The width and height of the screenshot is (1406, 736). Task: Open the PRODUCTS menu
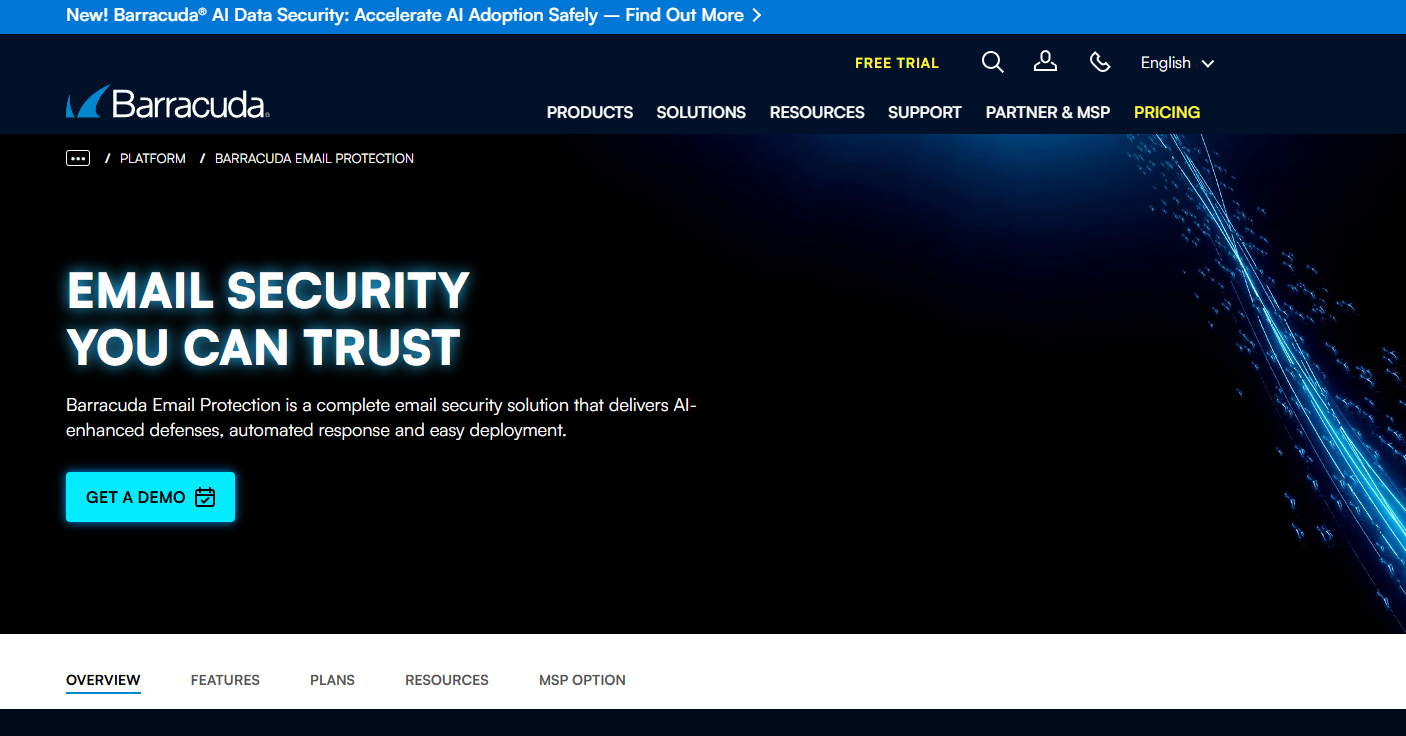coord(590,112)
